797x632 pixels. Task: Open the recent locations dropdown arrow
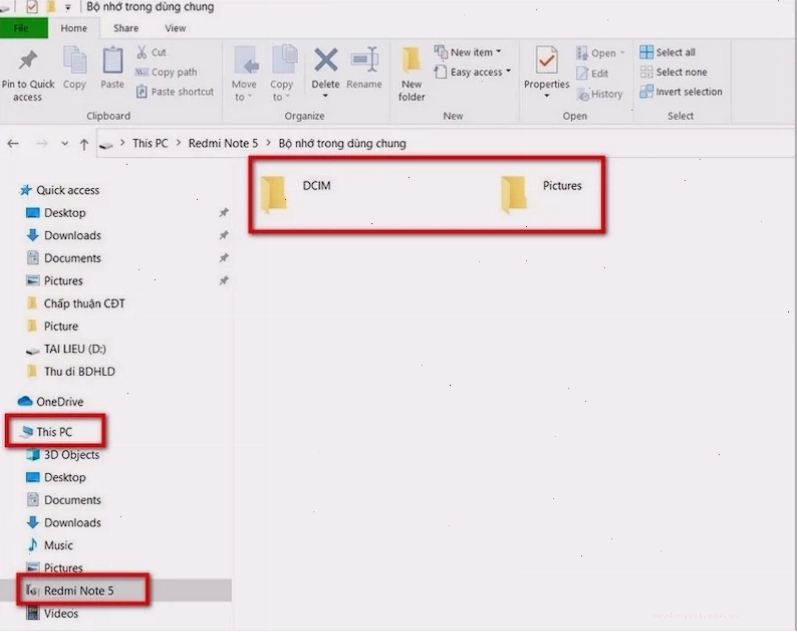click(x=65, y=144)
